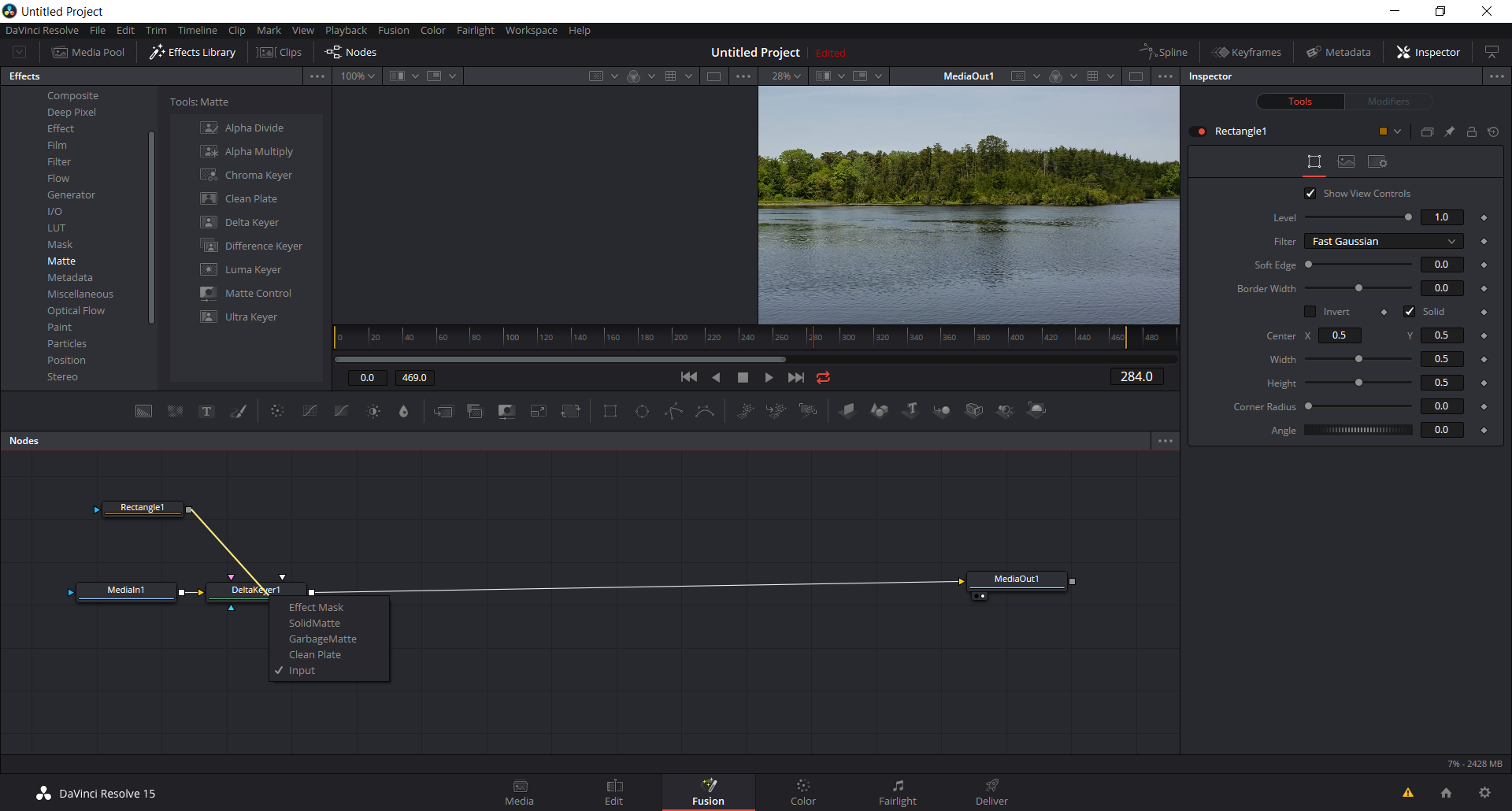Screen dimensions: 1512x811
Task: Lock the Rectangle1 tool in Inspector
Action: pos(1471,131)
